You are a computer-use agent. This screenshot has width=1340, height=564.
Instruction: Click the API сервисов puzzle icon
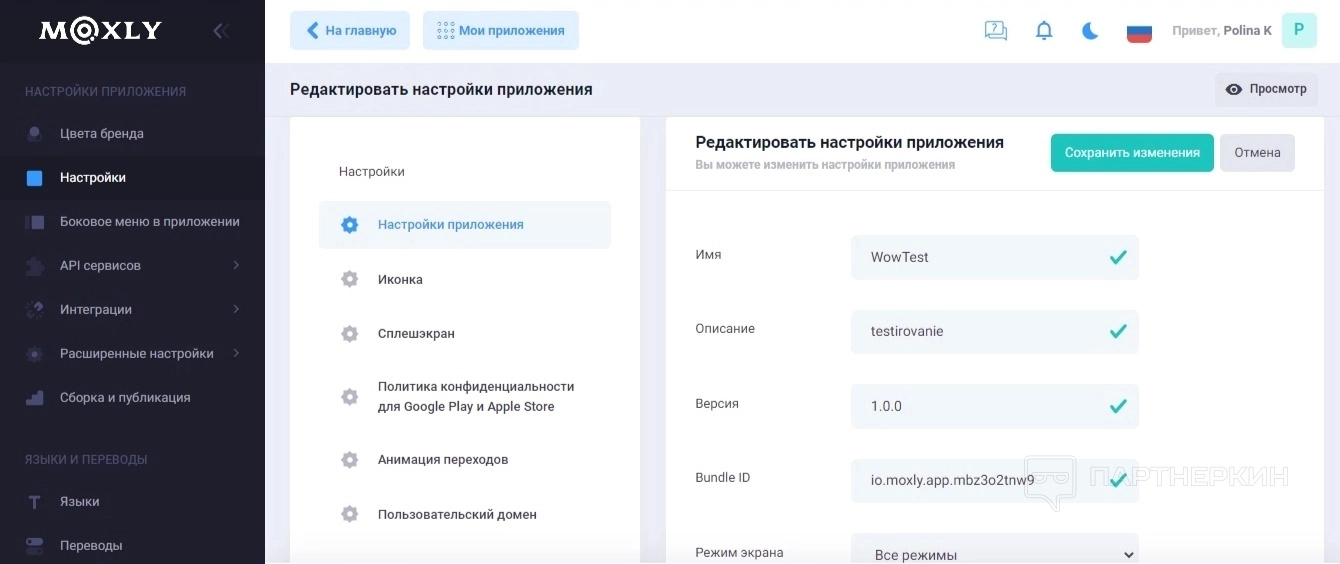pos(35,266)
